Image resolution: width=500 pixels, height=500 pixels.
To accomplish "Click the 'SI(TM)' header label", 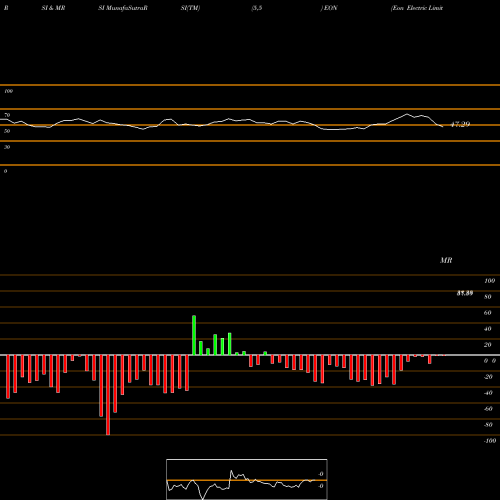I will 190,8.
